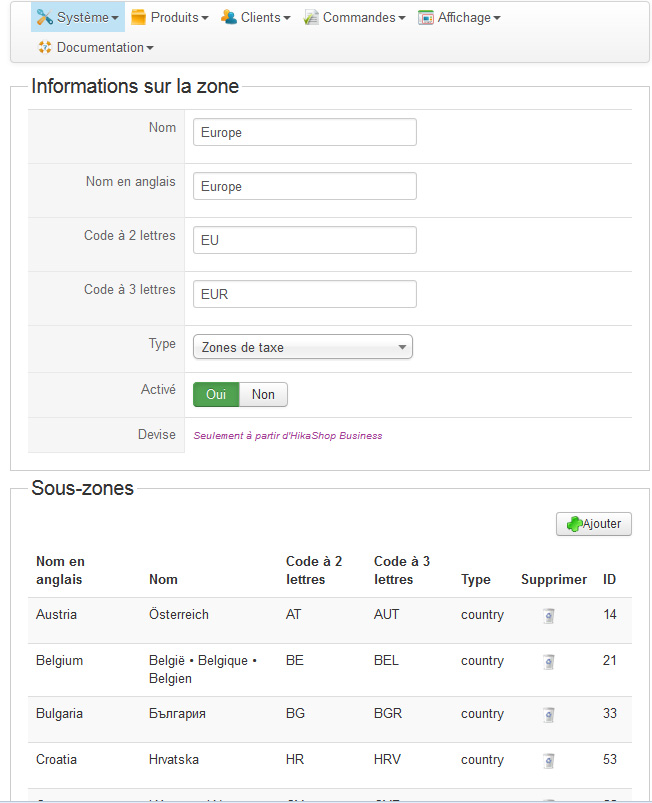
Task: Delete the Austria subzone with trash icon
Action: (548, 616)
